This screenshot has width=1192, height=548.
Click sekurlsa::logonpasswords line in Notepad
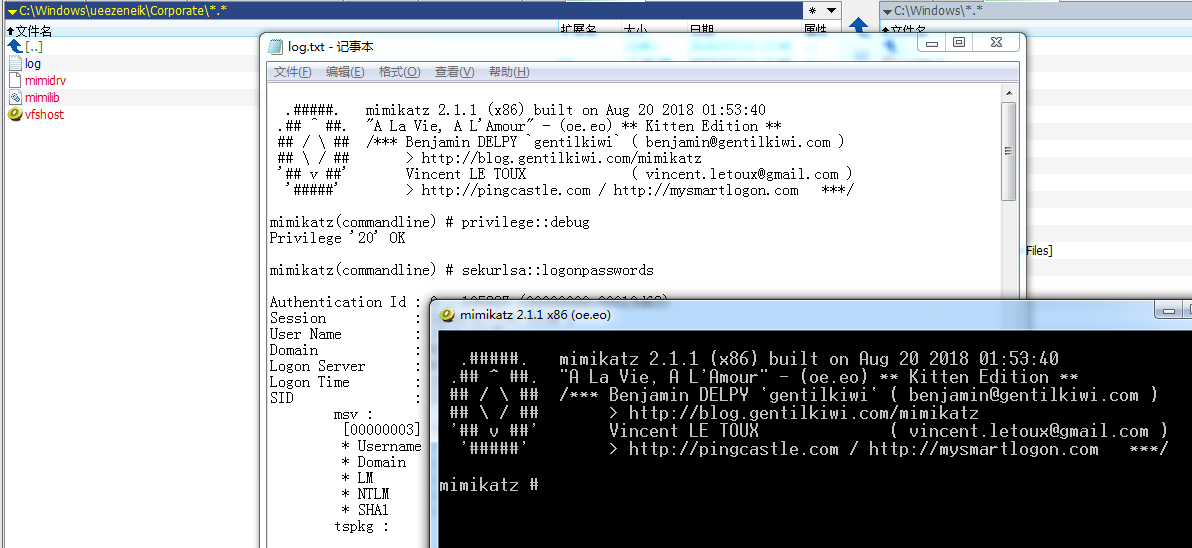click(x=461, y=271)
